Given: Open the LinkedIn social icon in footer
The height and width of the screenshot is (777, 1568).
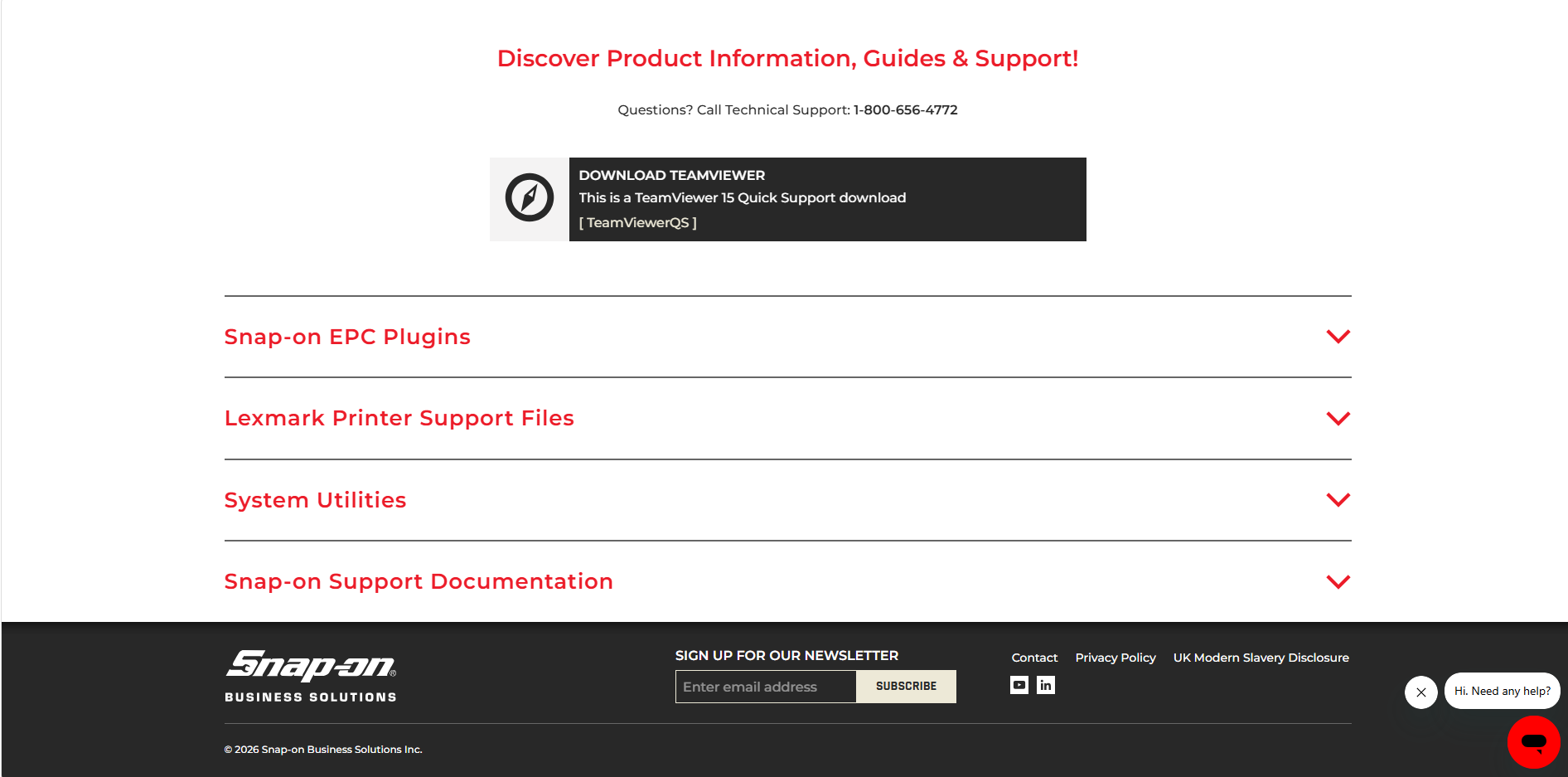Looking at the screenshot, I should (1046, 685).
